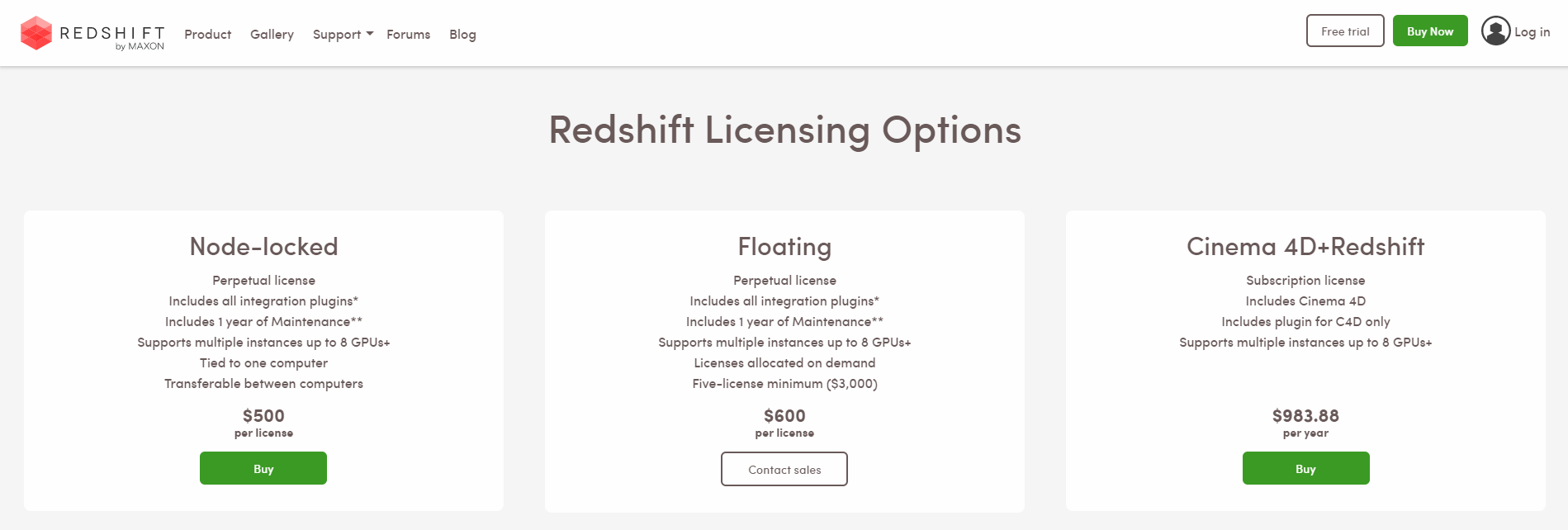Click the red Redshift cube logo

coord(36,33)
